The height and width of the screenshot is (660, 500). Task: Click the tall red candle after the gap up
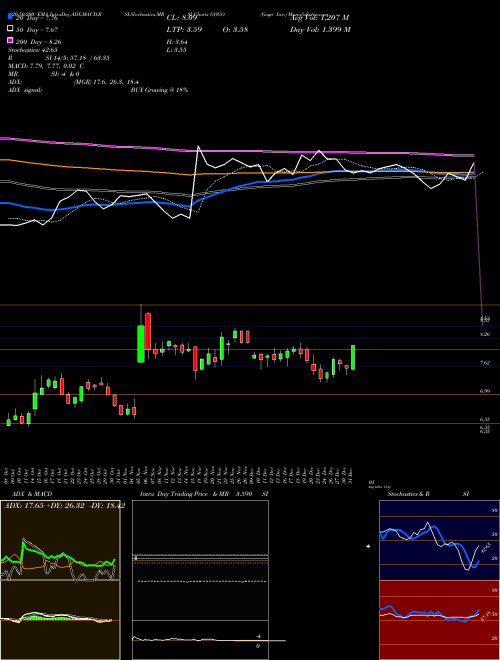(x=148, y=331)
